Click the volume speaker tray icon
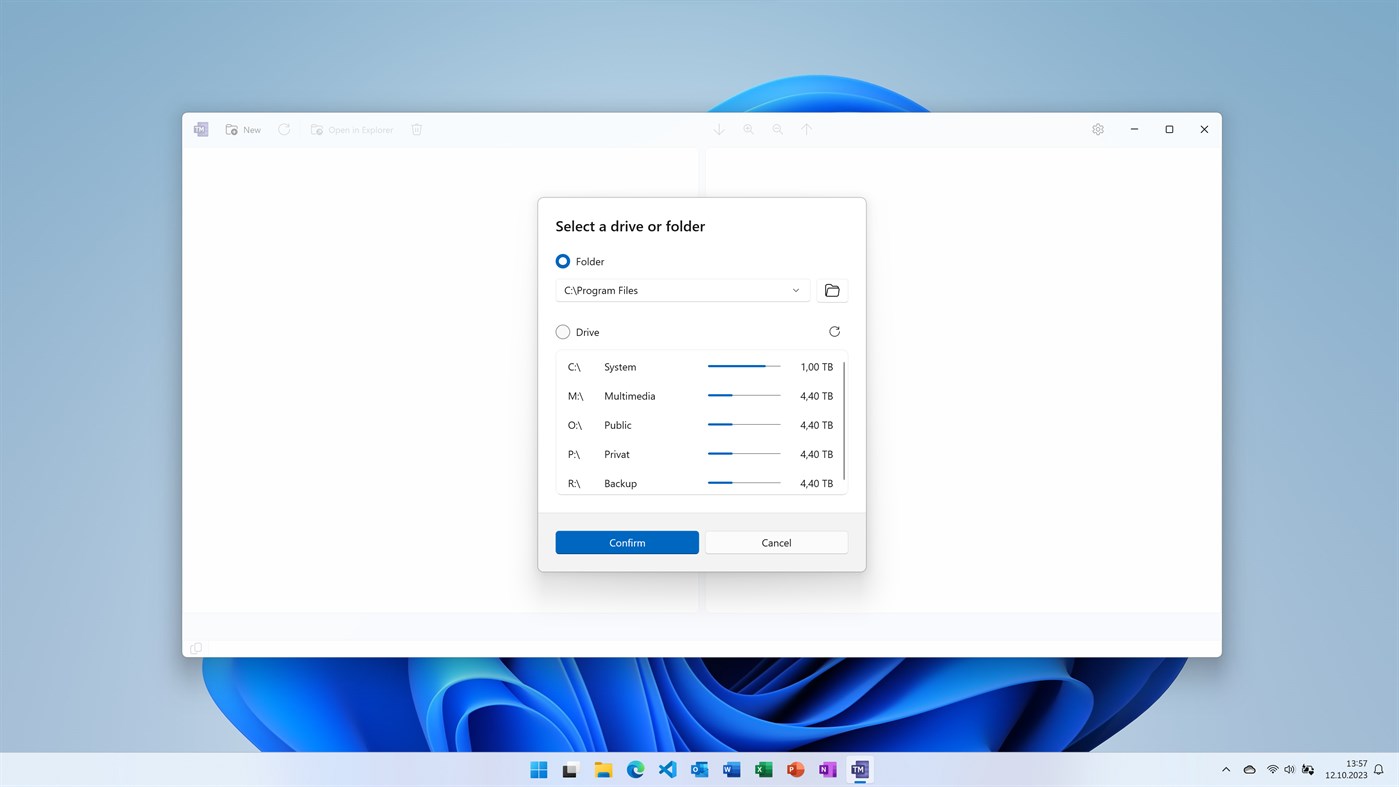This screenshot has width=1399, height=787. pos(1290,770)
